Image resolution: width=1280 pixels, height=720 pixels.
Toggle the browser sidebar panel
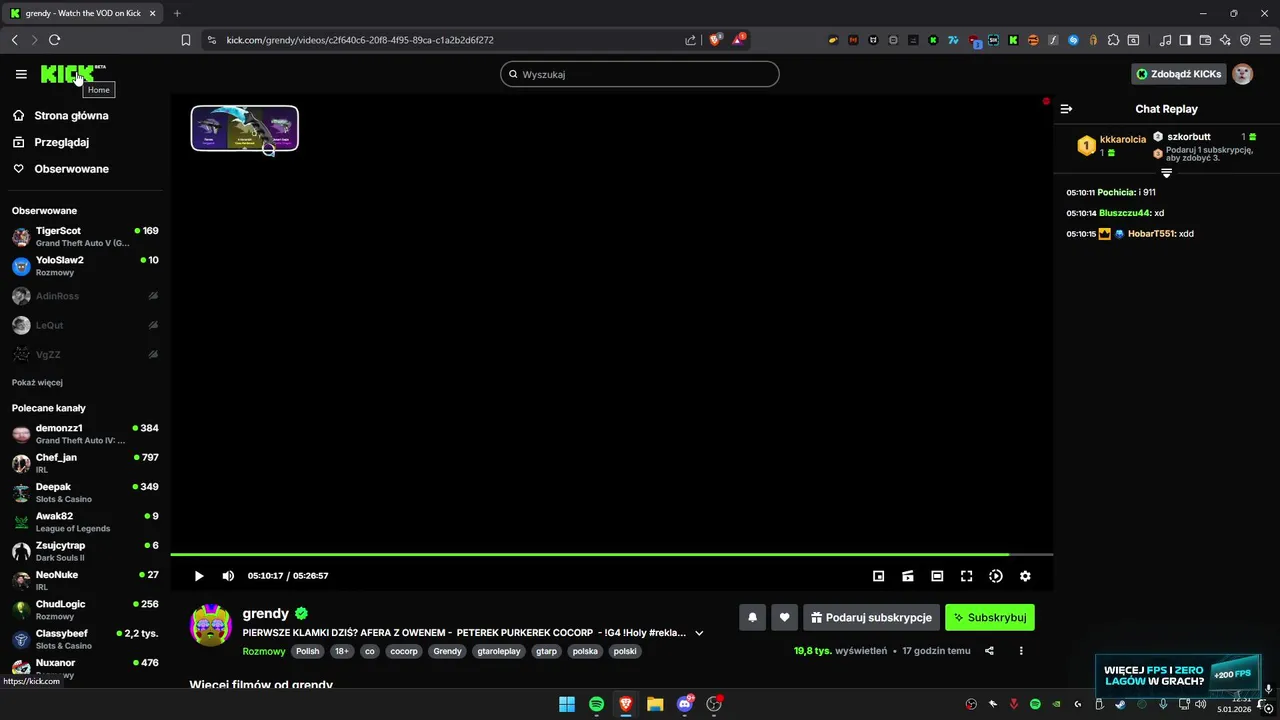[x=1185, y=40]
